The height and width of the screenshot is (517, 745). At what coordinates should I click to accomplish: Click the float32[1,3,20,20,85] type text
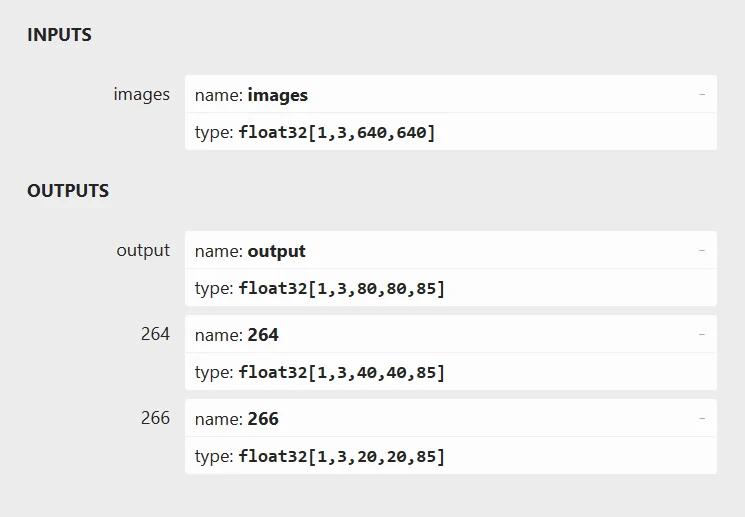(x=341, y=456)
